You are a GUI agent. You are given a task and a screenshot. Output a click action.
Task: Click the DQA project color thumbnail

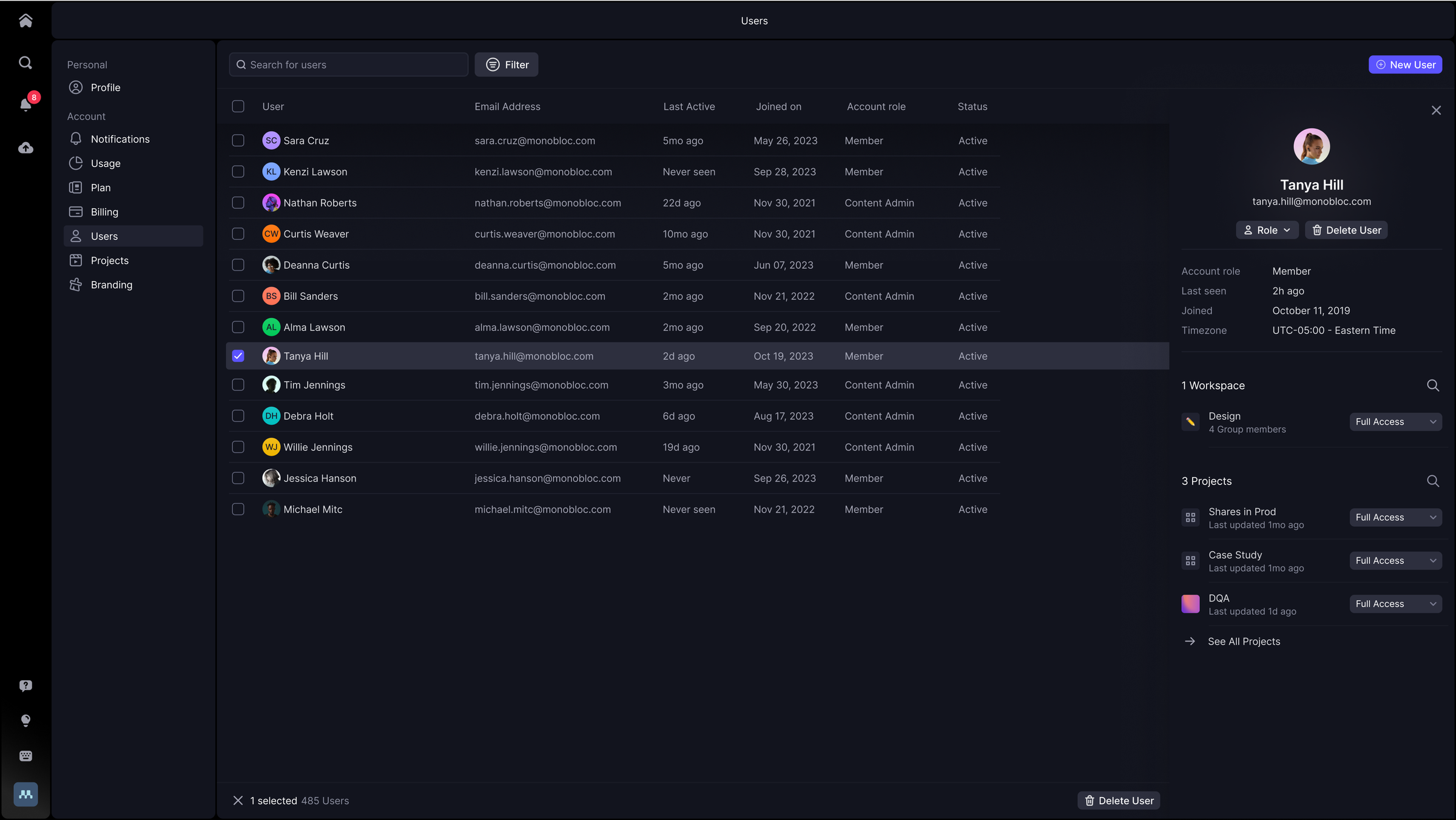pos(1190,604)
